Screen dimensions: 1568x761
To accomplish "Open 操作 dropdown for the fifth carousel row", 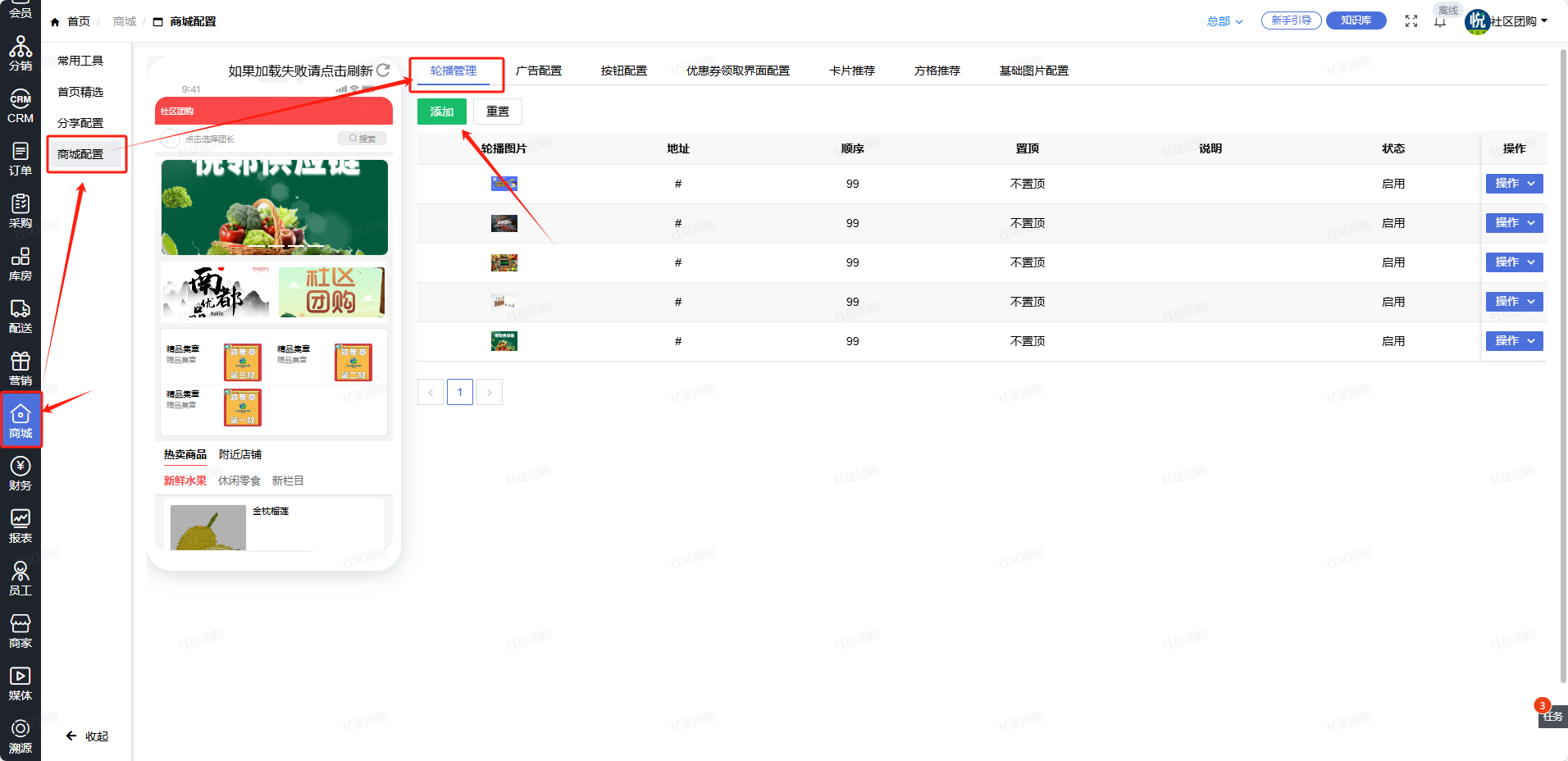I will tap(1514, 341).
